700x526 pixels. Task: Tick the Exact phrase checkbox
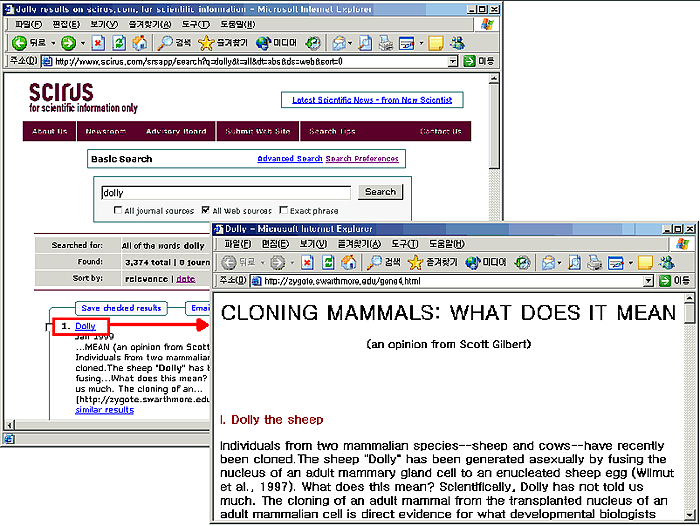coord(283,211)
